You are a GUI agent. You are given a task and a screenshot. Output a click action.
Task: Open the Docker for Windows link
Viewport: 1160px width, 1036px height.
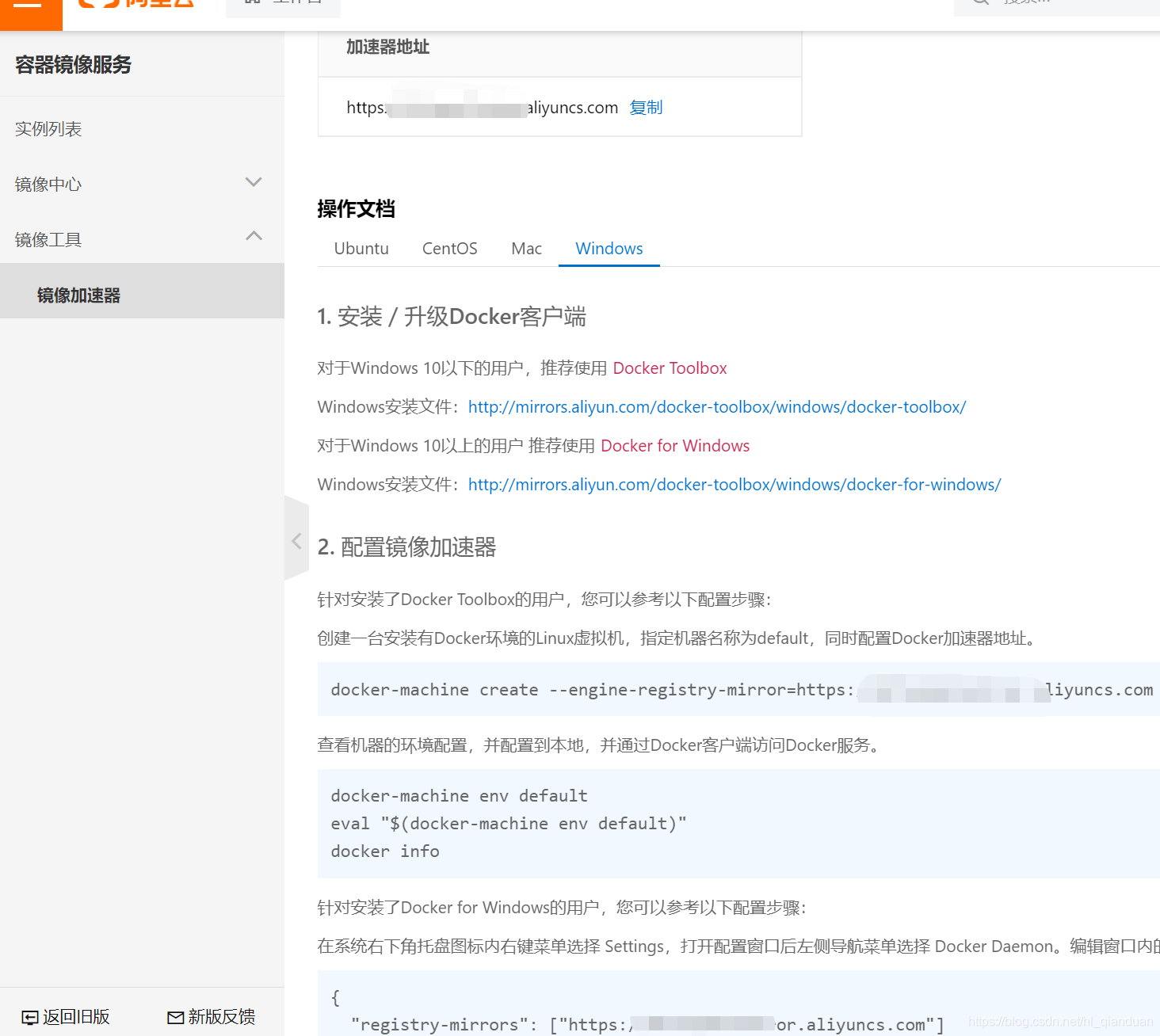(x=675, y=446)
